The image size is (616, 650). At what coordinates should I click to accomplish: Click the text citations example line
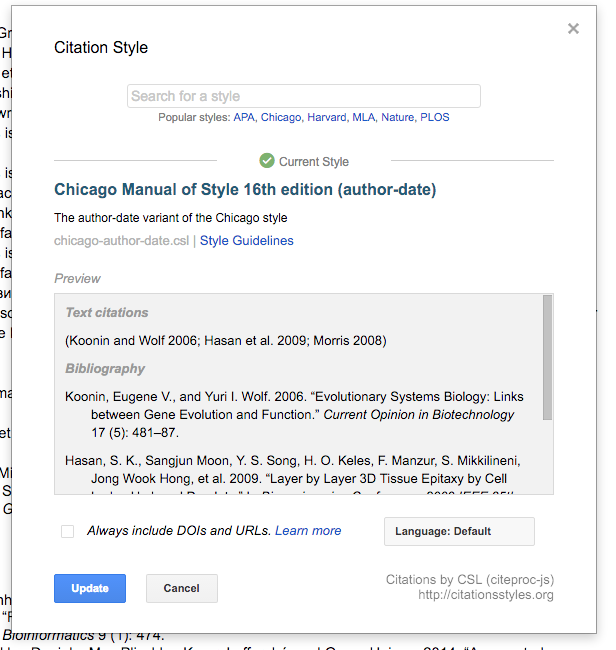pyautogui.click(x=226, y=341)
